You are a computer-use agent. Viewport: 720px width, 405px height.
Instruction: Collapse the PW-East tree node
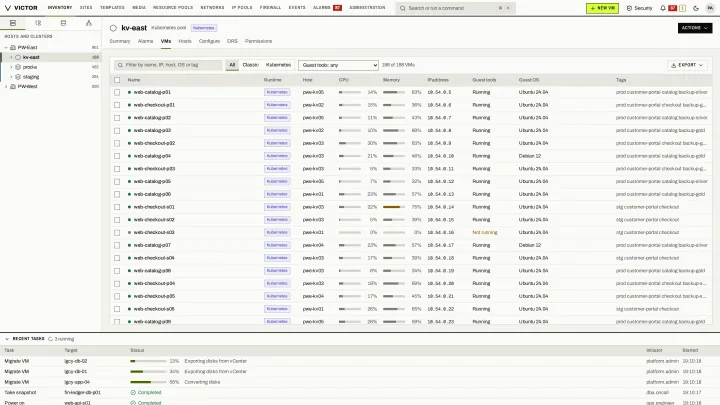(6, 47)
